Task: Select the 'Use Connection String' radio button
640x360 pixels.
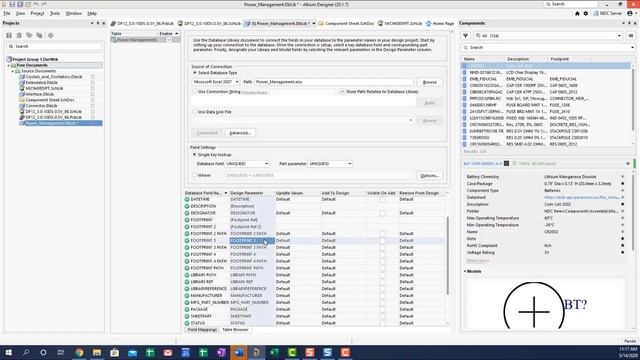Action: pyautogui.click(x=195, y=92)
